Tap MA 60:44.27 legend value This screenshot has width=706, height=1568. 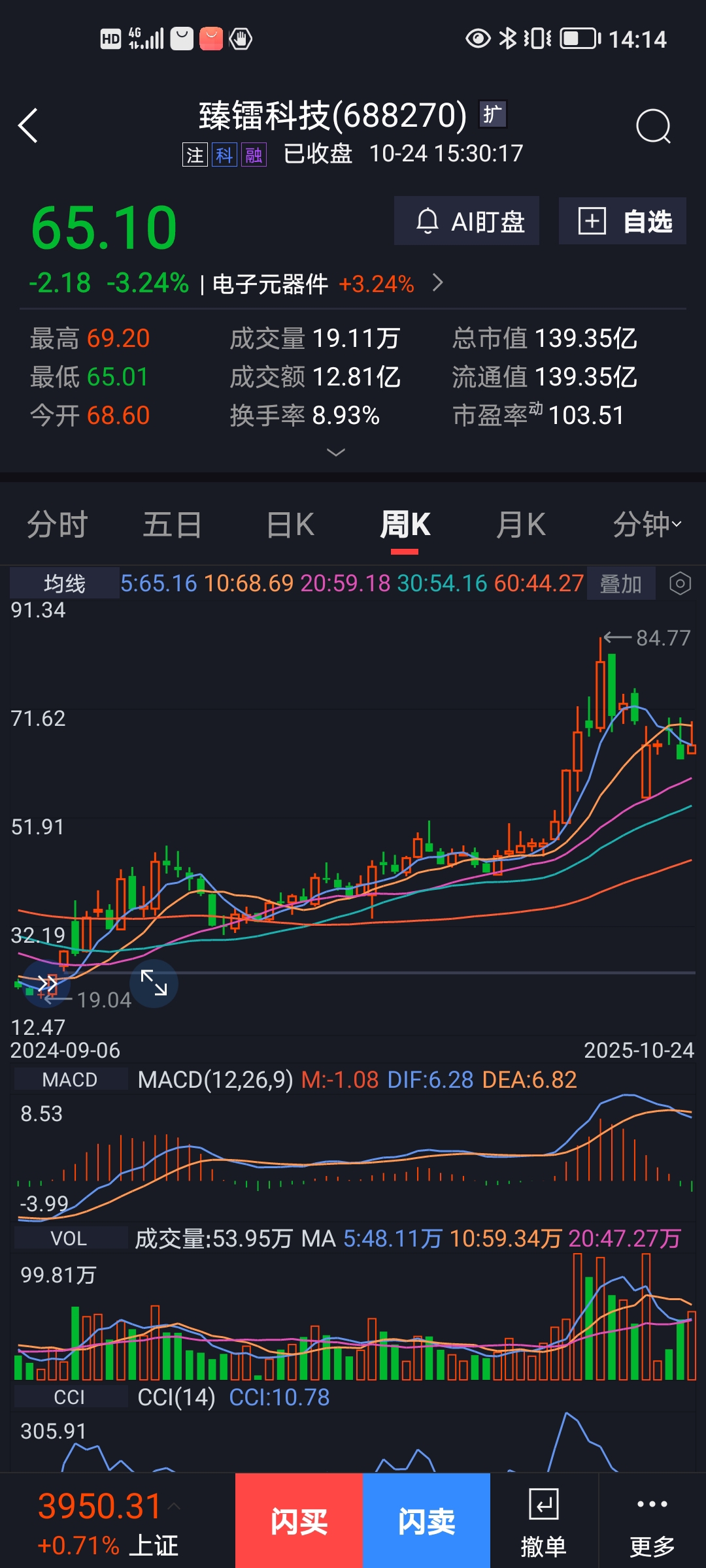pyautogui.click(x=539, y=583)
